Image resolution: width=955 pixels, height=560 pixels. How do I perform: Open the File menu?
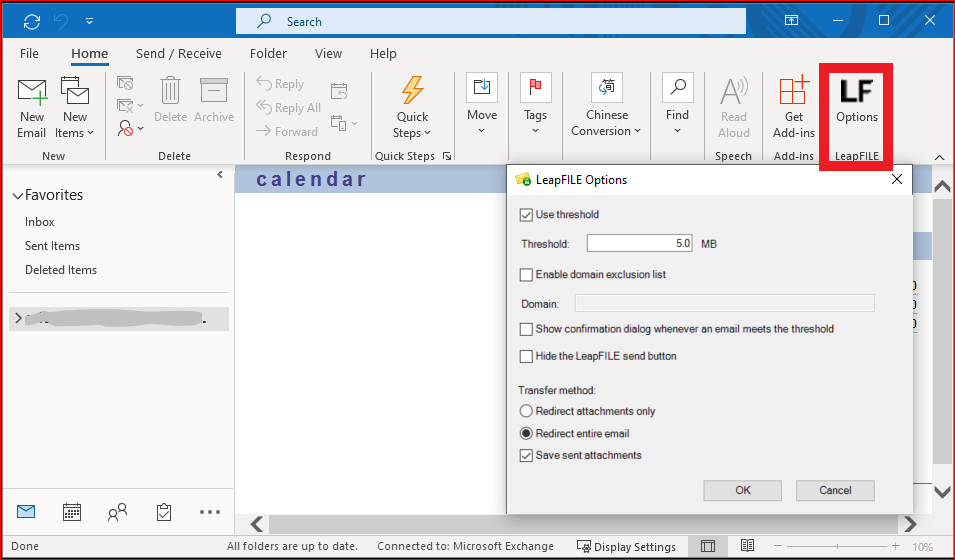pyautogui.click(x=30, y=54)
